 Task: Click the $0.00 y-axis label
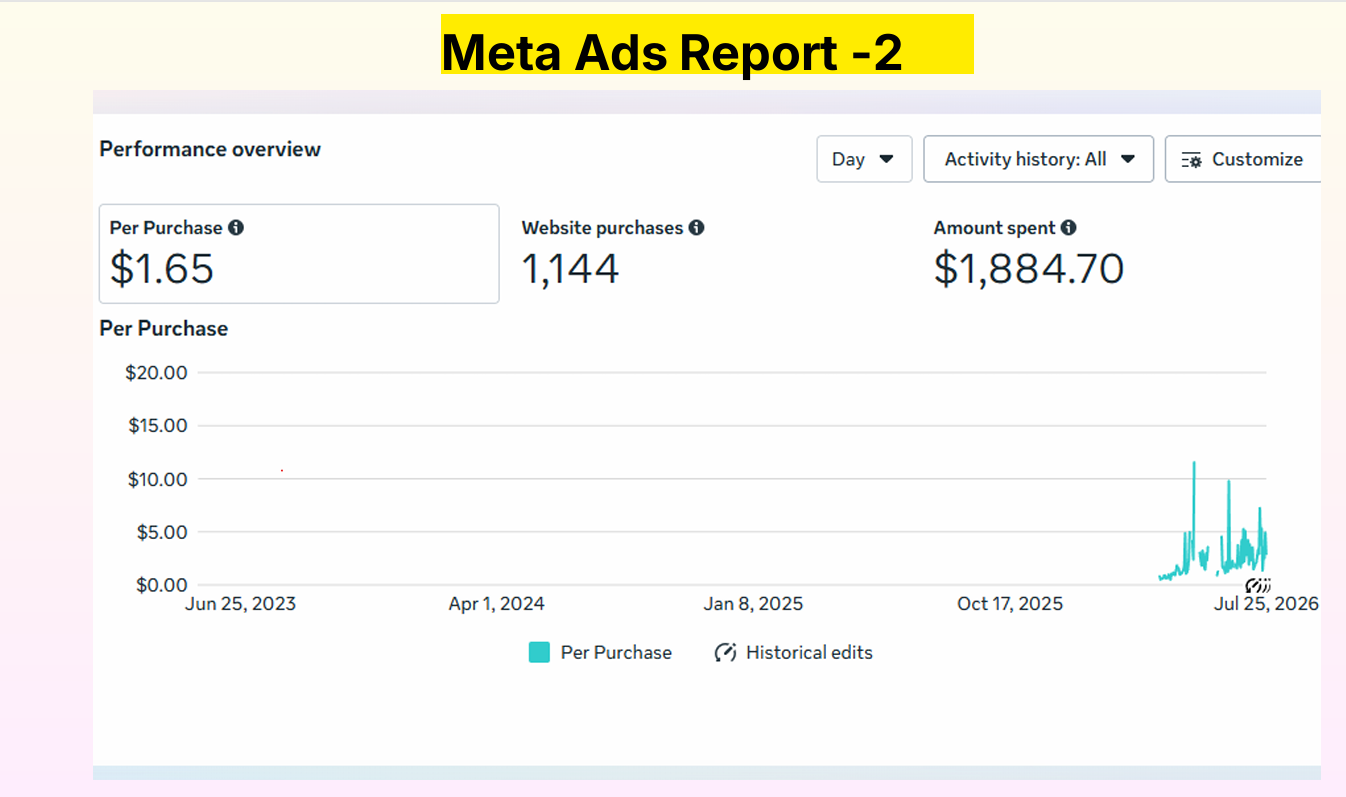pos(162,585)
